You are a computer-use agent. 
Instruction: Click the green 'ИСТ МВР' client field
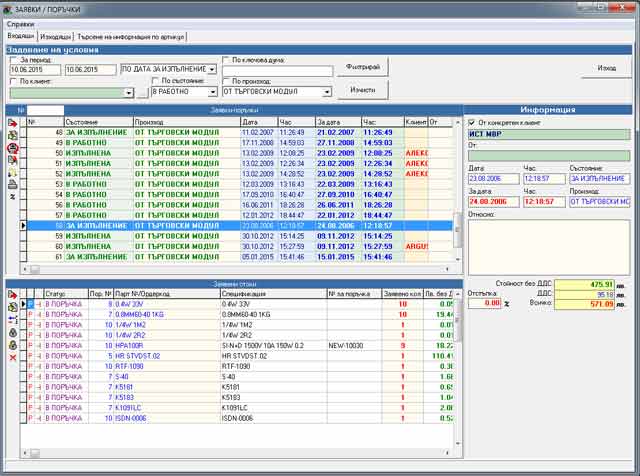pos(548,134)
